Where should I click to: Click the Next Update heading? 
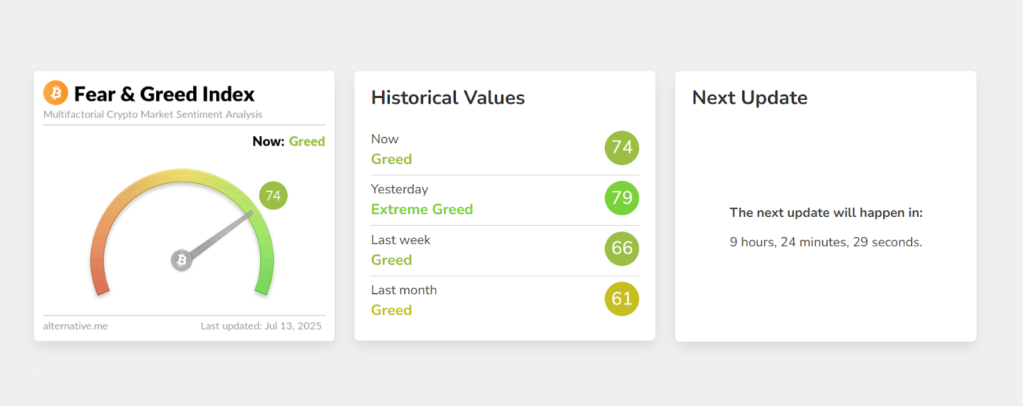coord(750,97)
